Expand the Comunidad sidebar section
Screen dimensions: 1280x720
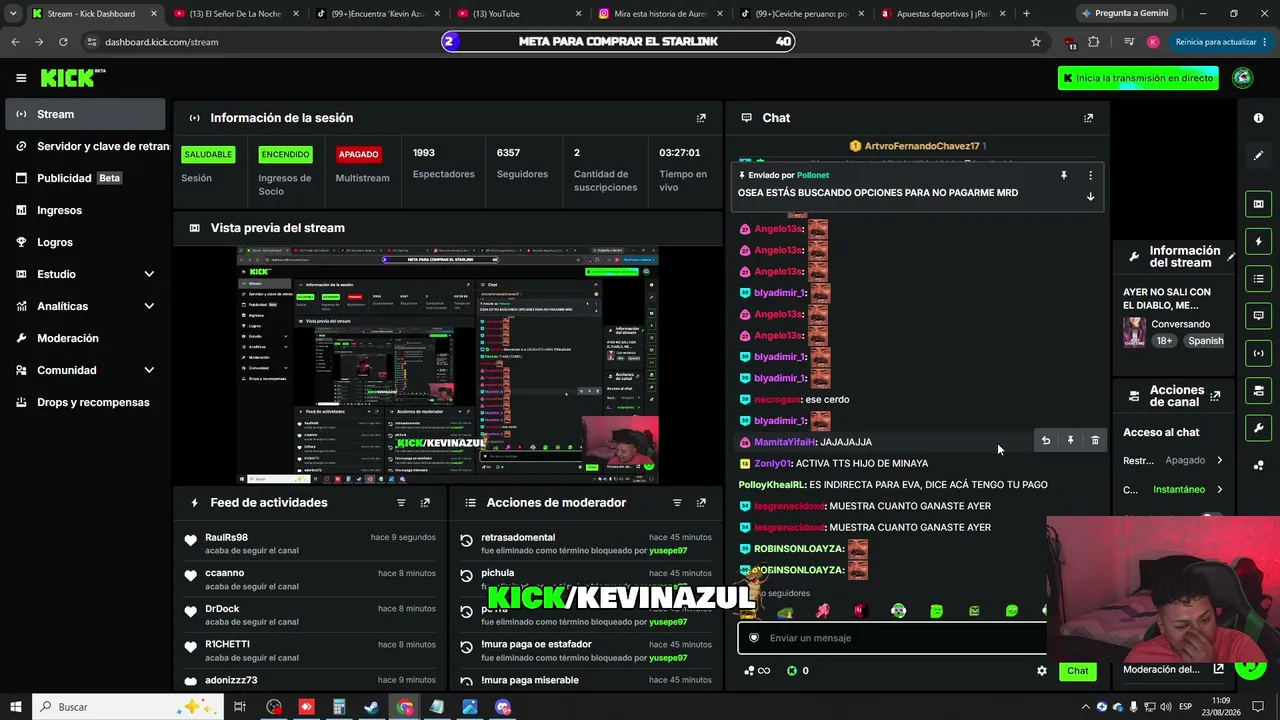coord(149,370)
